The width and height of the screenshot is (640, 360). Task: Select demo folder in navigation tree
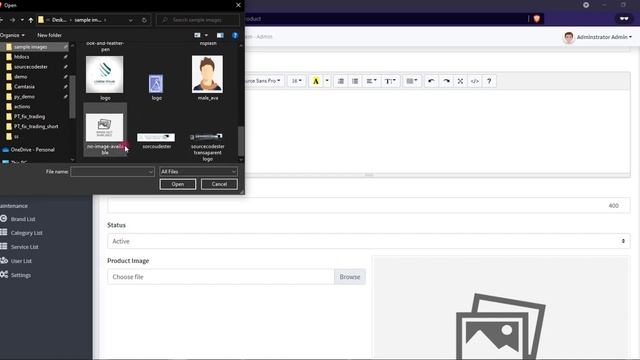point(20,77)
